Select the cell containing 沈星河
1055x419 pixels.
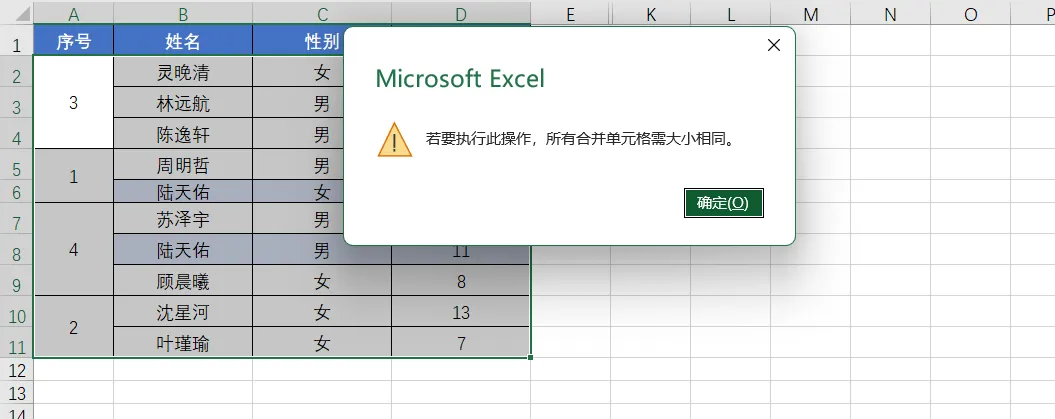tap(183, 311)
